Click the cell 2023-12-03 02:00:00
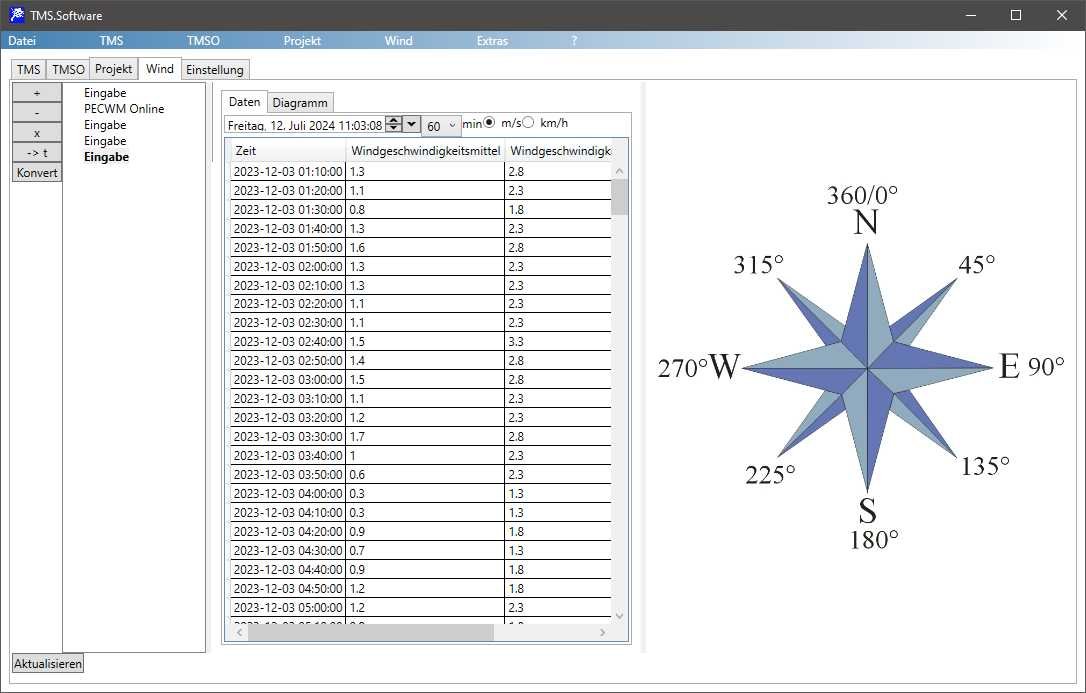 coord(288,267)
